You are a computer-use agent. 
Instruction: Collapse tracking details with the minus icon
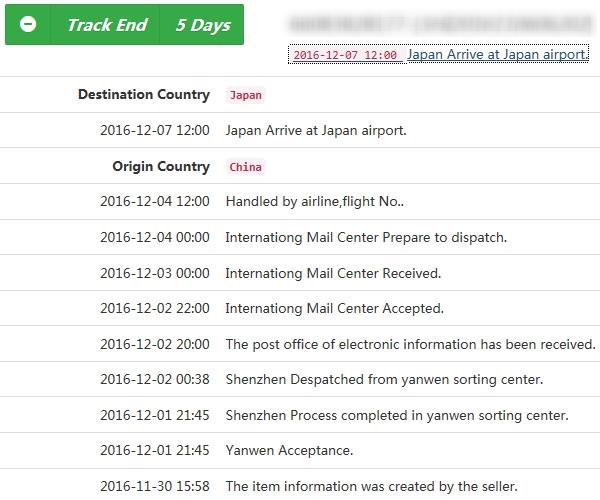click(28, 24)
